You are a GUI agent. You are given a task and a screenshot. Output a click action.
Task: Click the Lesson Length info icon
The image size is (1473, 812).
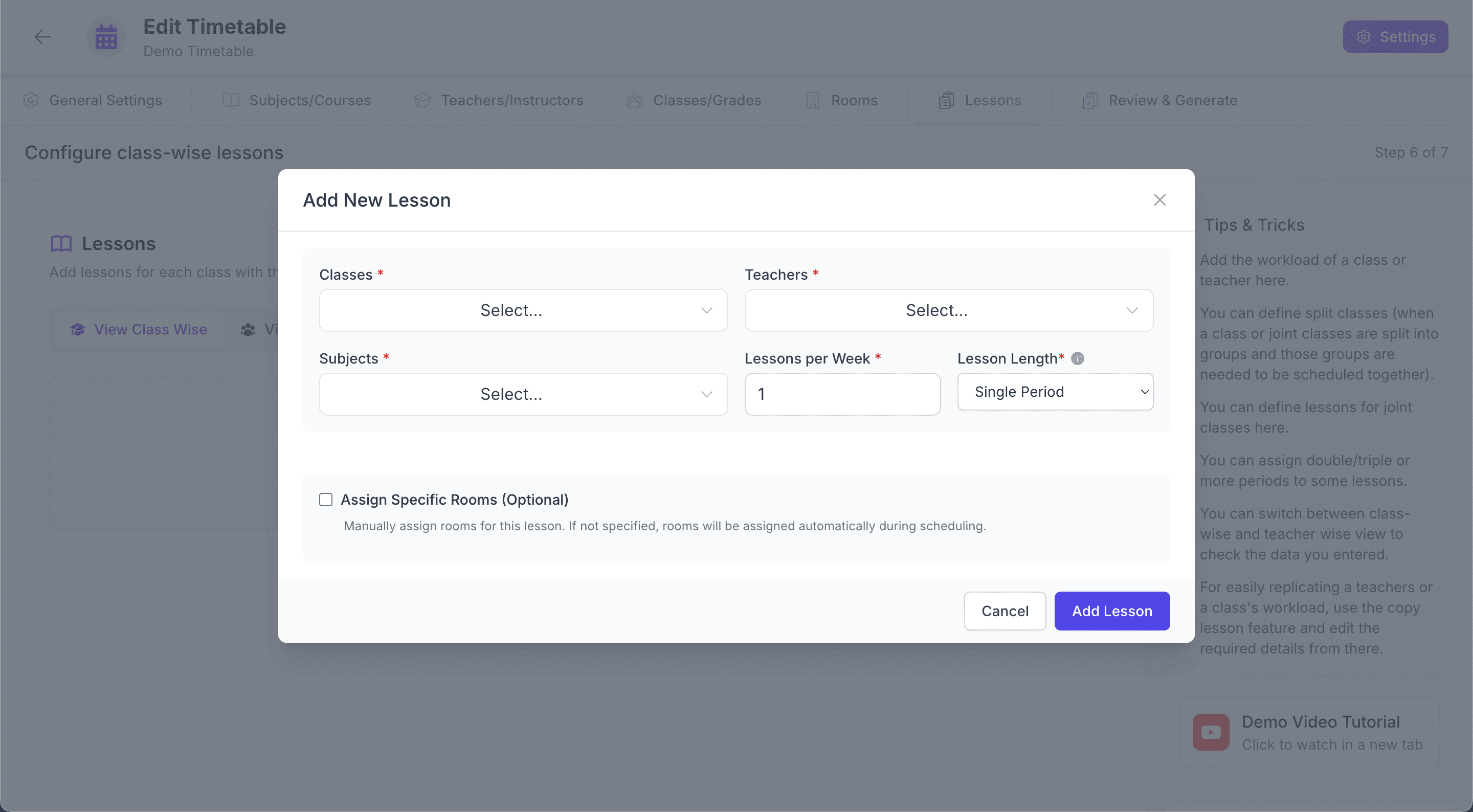pos(1077,358)
